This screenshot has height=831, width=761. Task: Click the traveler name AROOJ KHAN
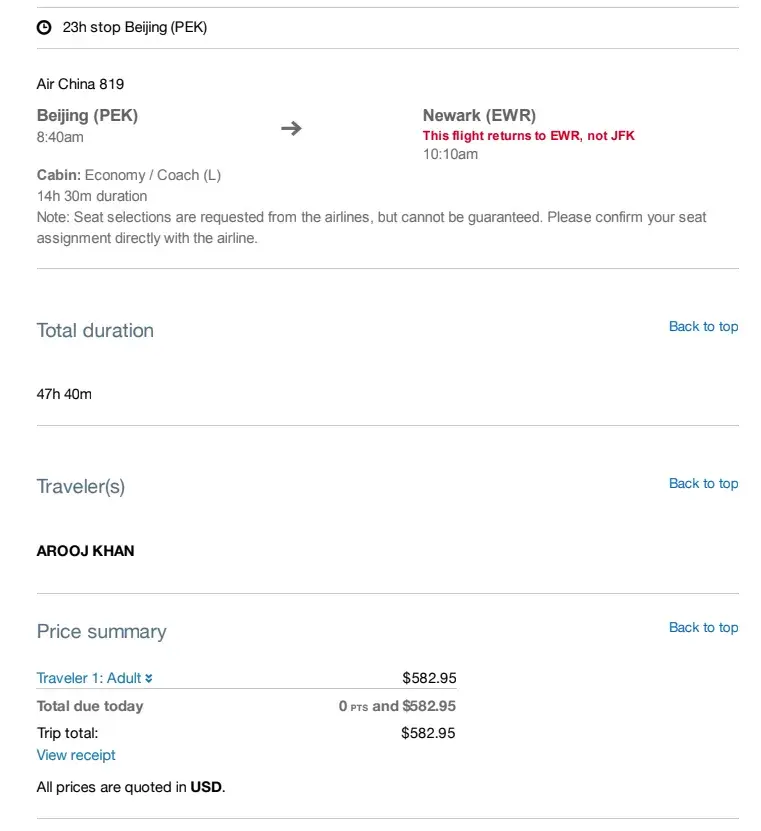[x=85, y=550]
